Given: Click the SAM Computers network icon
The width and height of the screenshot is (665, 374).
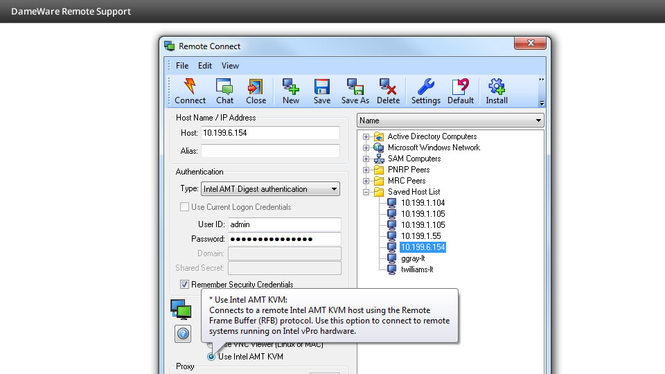Looking at the screenshot, I should click(379, 159).
